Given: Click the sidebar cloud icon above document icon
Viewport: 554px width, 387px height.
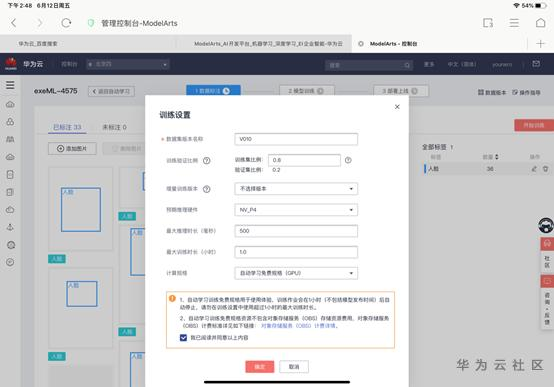Looking at the screenshot, I should [10, 157].
